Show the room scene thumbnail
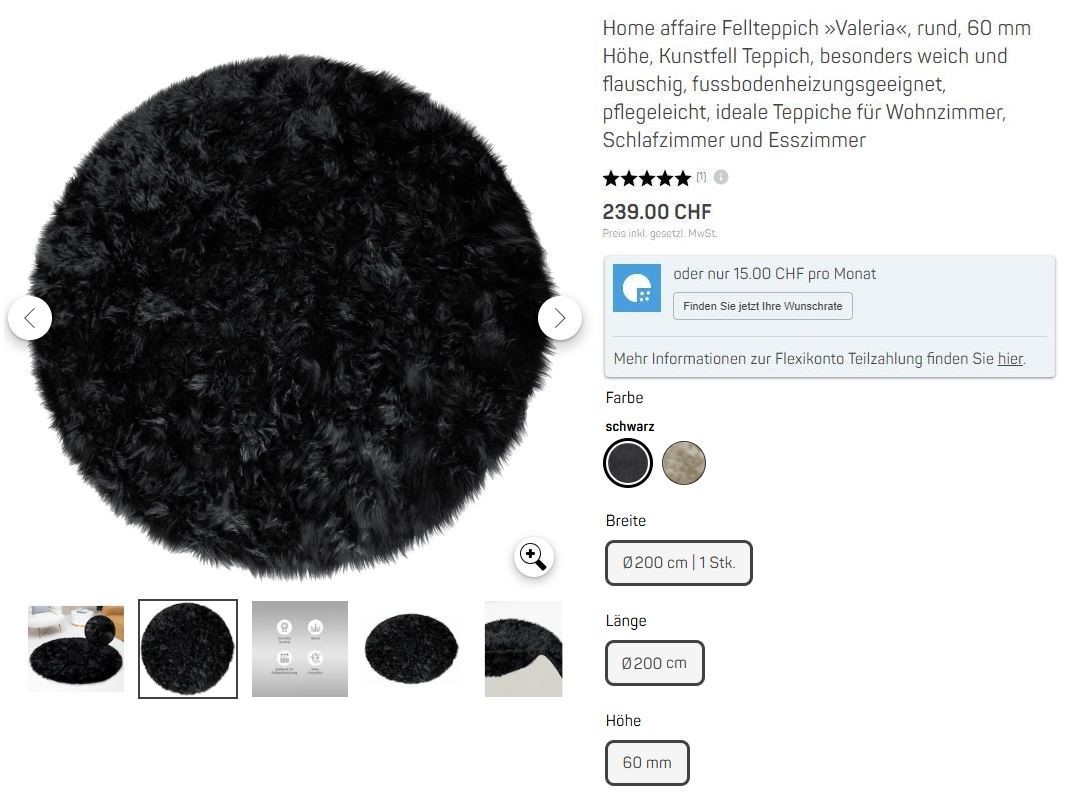The width and height of the screenshot is (1083, 792). [x=76, y=649]
